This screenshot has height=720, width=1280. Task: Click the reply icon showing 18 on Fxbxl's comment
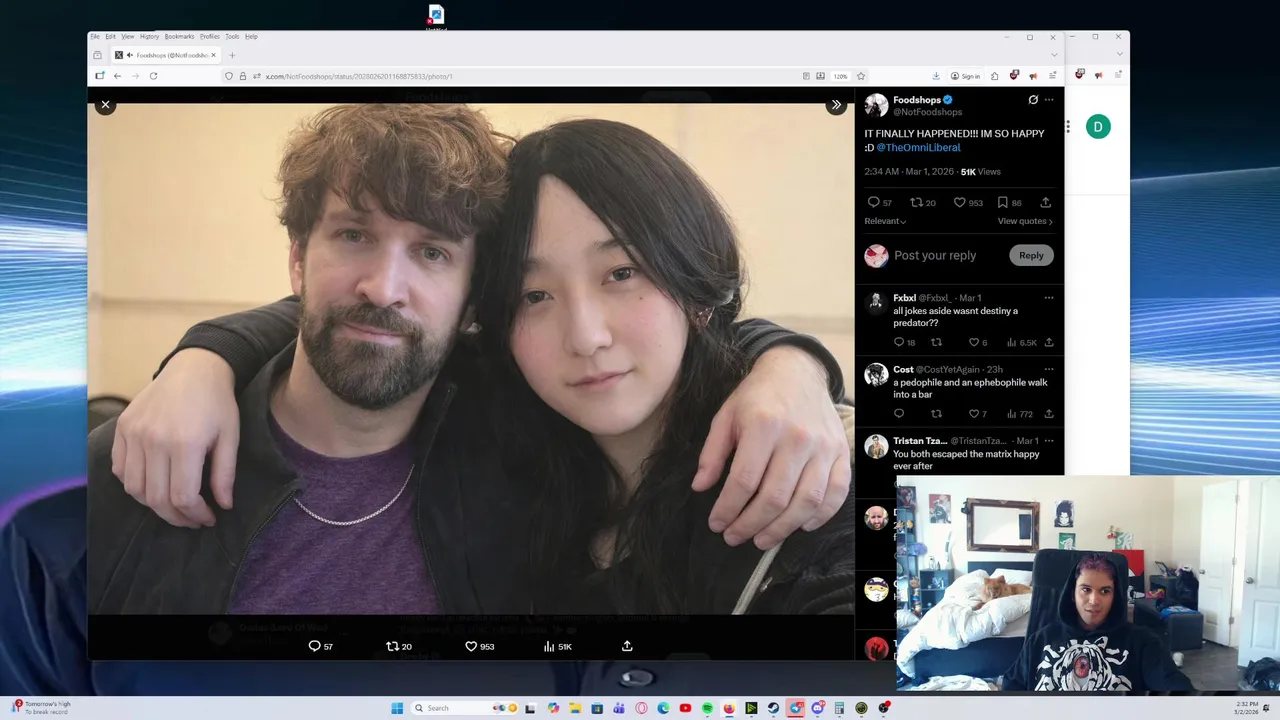pyautogui.click(x=899, y=342)
